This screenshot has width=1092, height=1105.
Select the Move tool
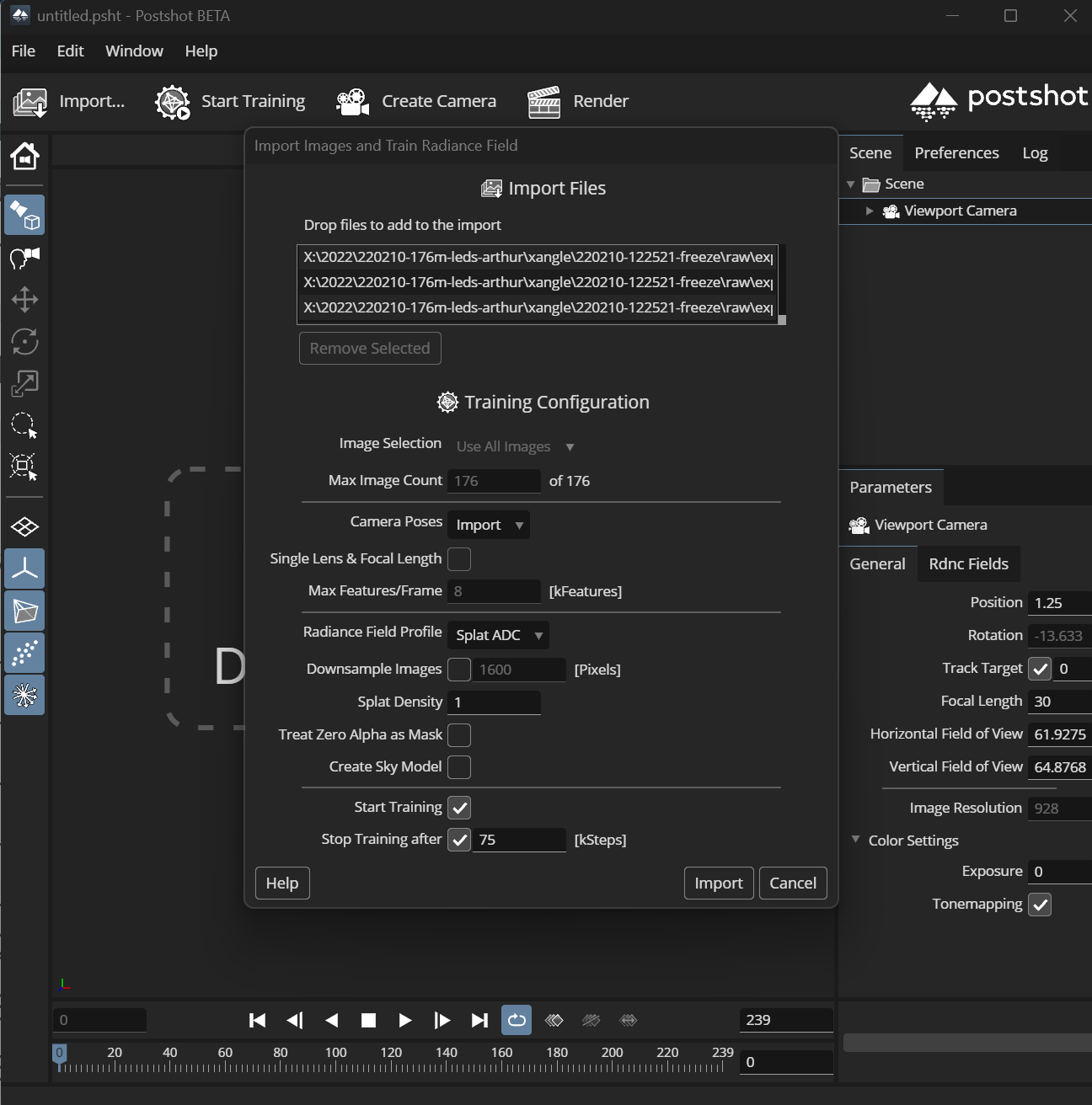[x=24, y=299]
